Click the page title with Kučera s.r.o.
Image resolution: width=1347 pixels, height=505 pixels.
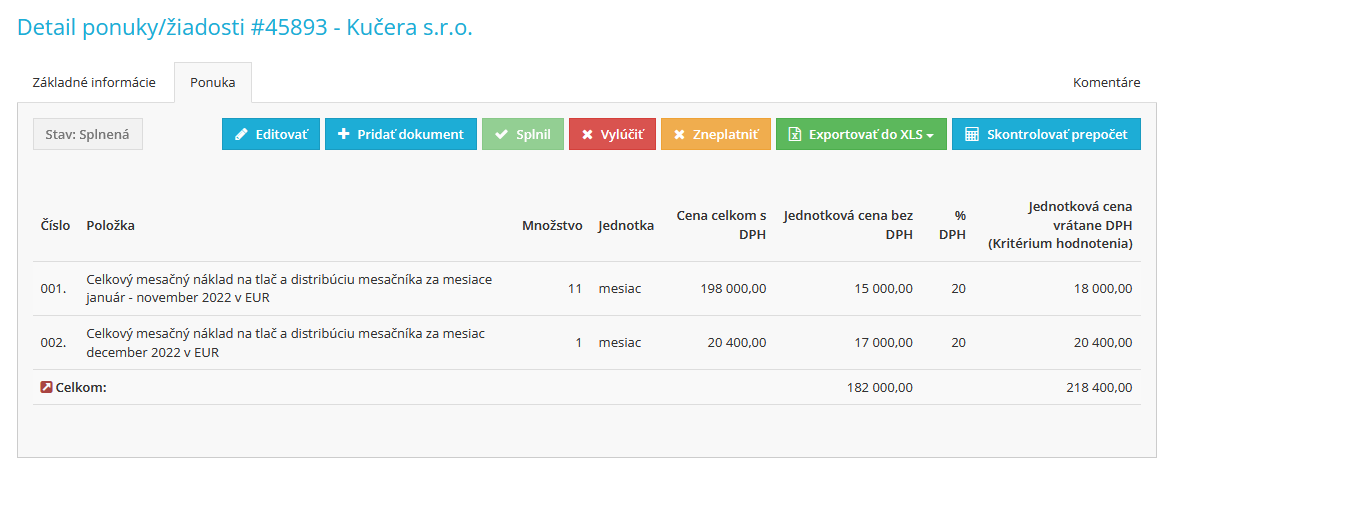tap(245, 28)
